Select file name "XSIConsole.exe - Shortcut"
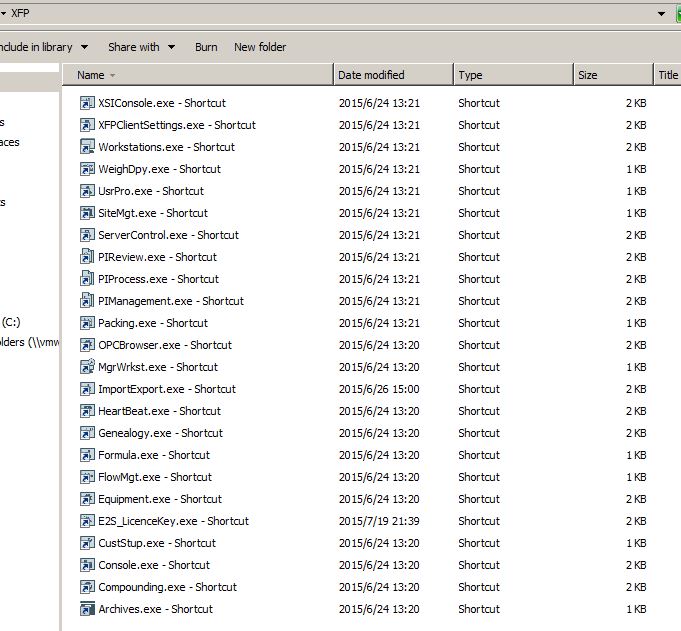 coord(162,103)
